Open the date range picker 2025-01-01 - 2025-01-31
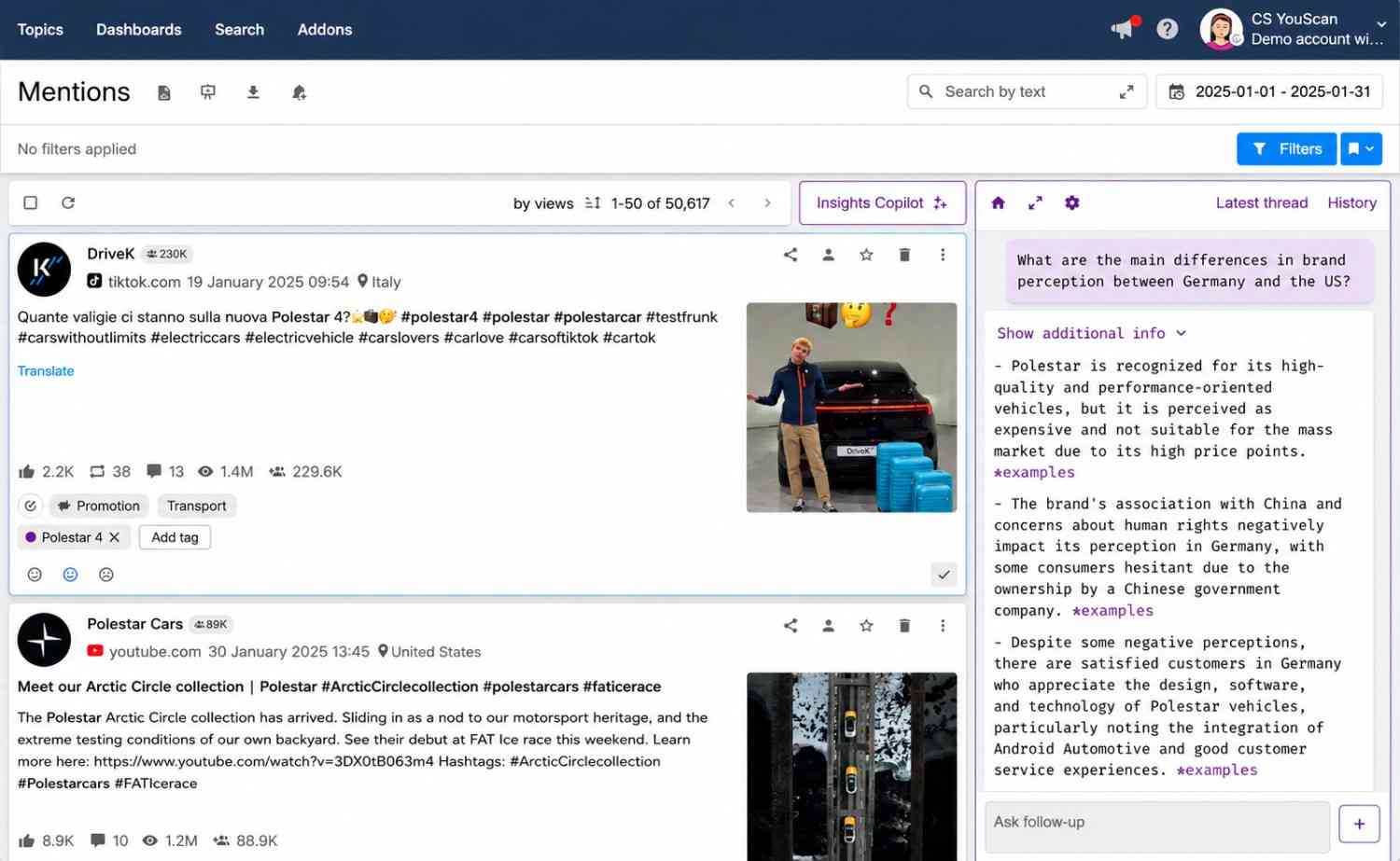This screenshot has height=861, width=1400. click(x=1269, y=91)
